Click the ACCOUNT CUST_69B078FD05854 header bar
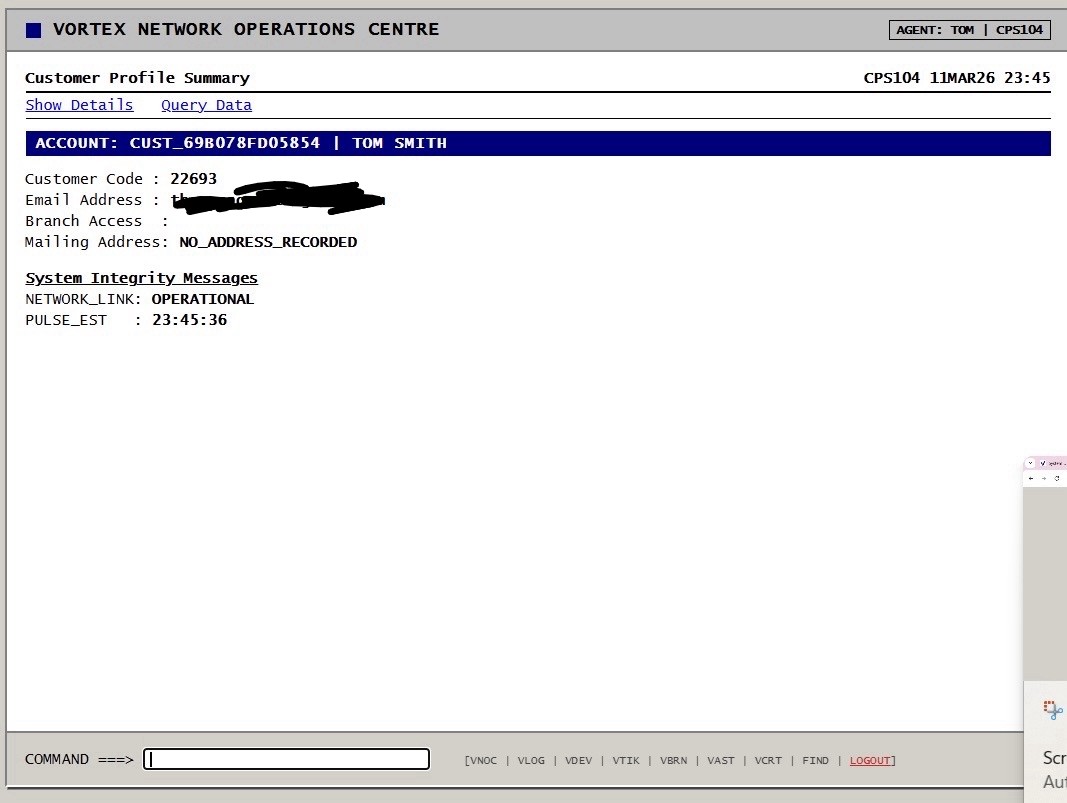The width and height of the screenshot is (1067, 803). [x=538, y=143]
